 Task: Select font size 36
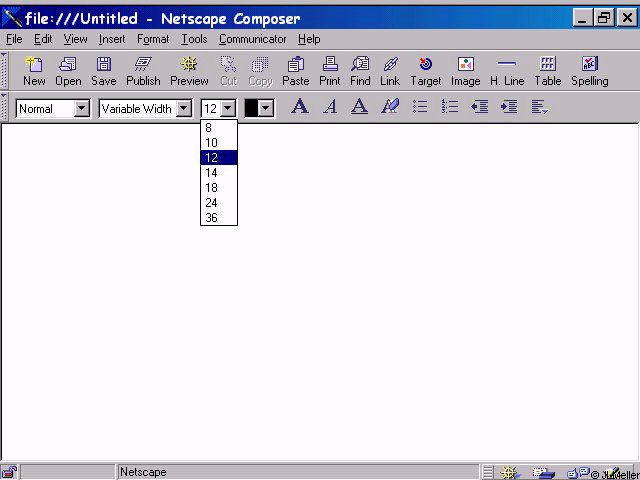pyautogui.click(x=219, y=218)
